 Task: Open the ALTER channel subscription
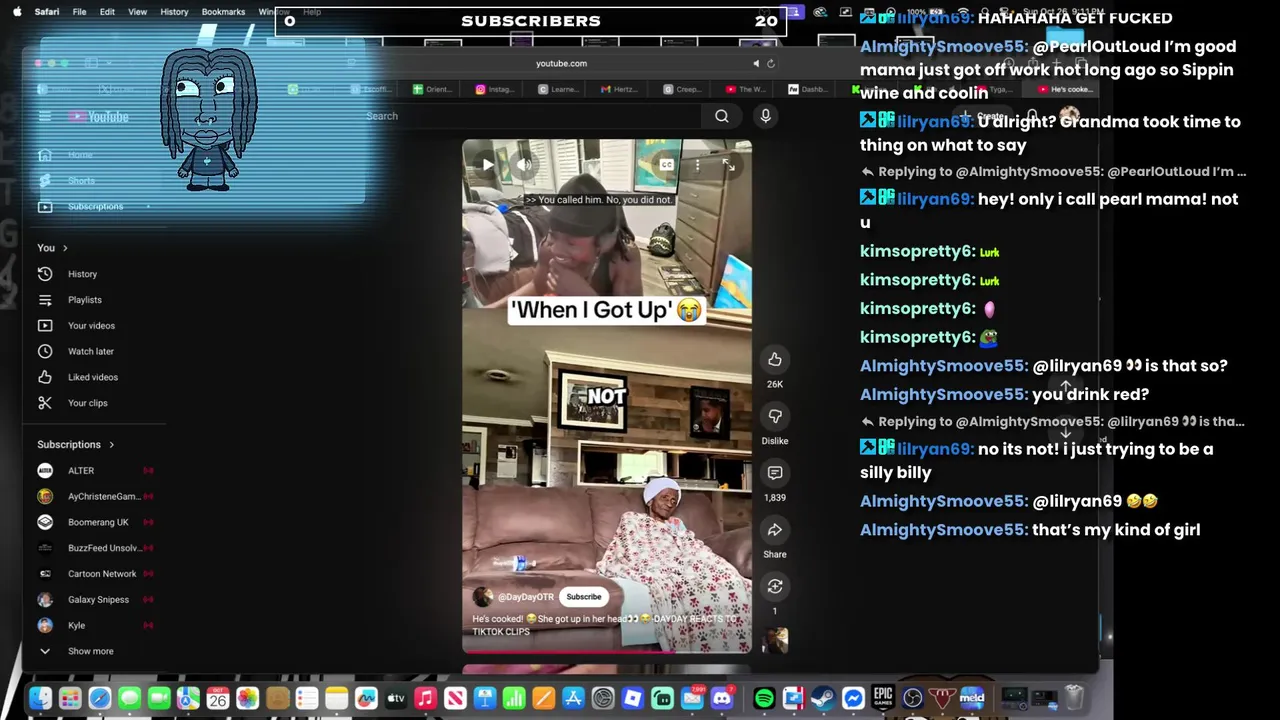point(80,471)
